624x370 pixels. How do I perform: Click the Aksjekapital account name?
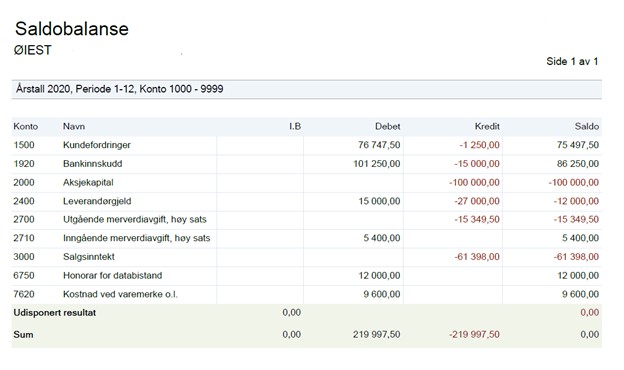88,182
